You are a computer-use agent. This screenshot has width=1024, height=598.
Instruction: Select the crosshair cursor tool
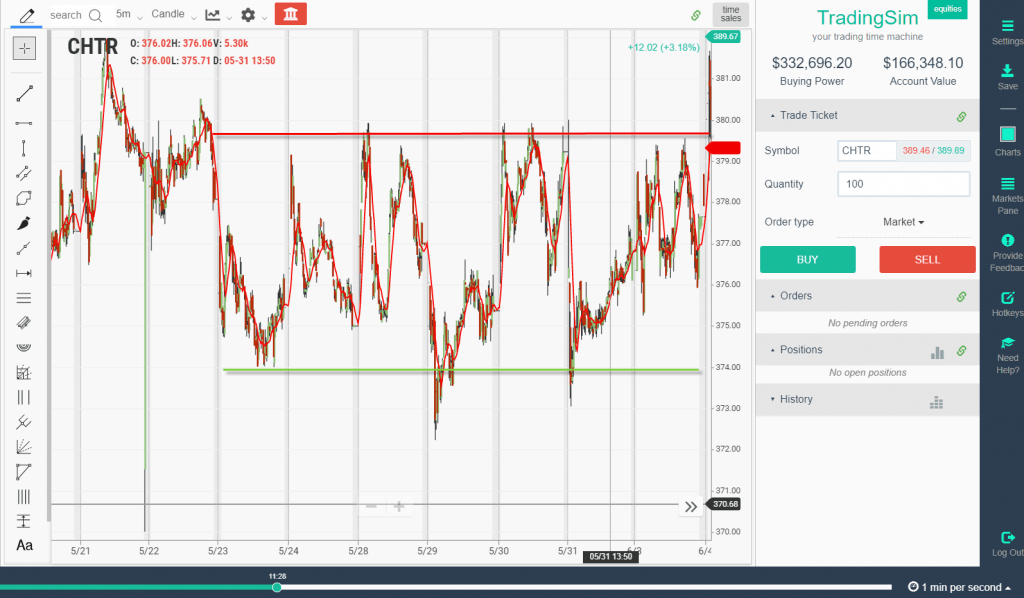(x=24, y=47)
